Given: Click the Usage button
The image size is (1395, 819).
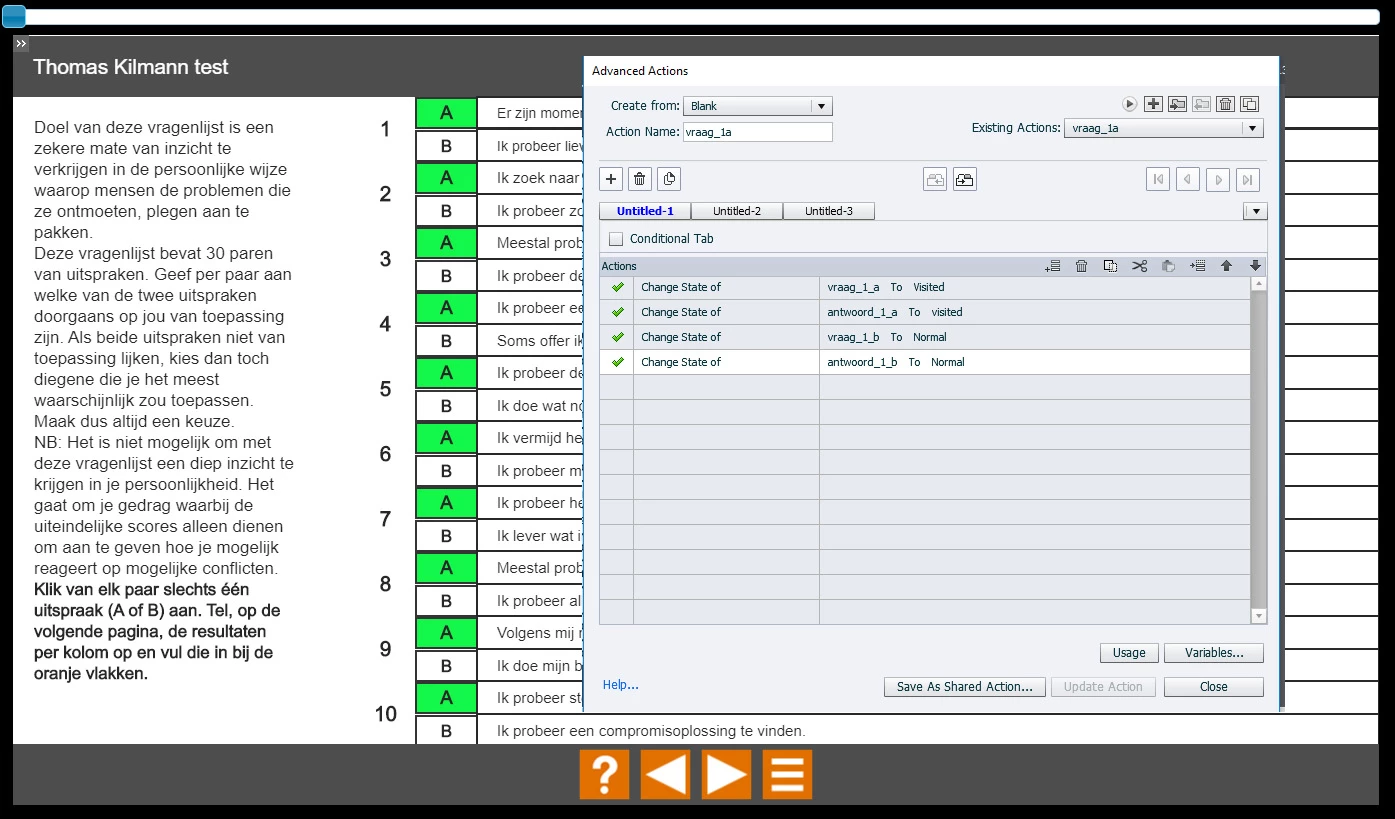Looking at the screenshot, I should tap(1129, 653).
